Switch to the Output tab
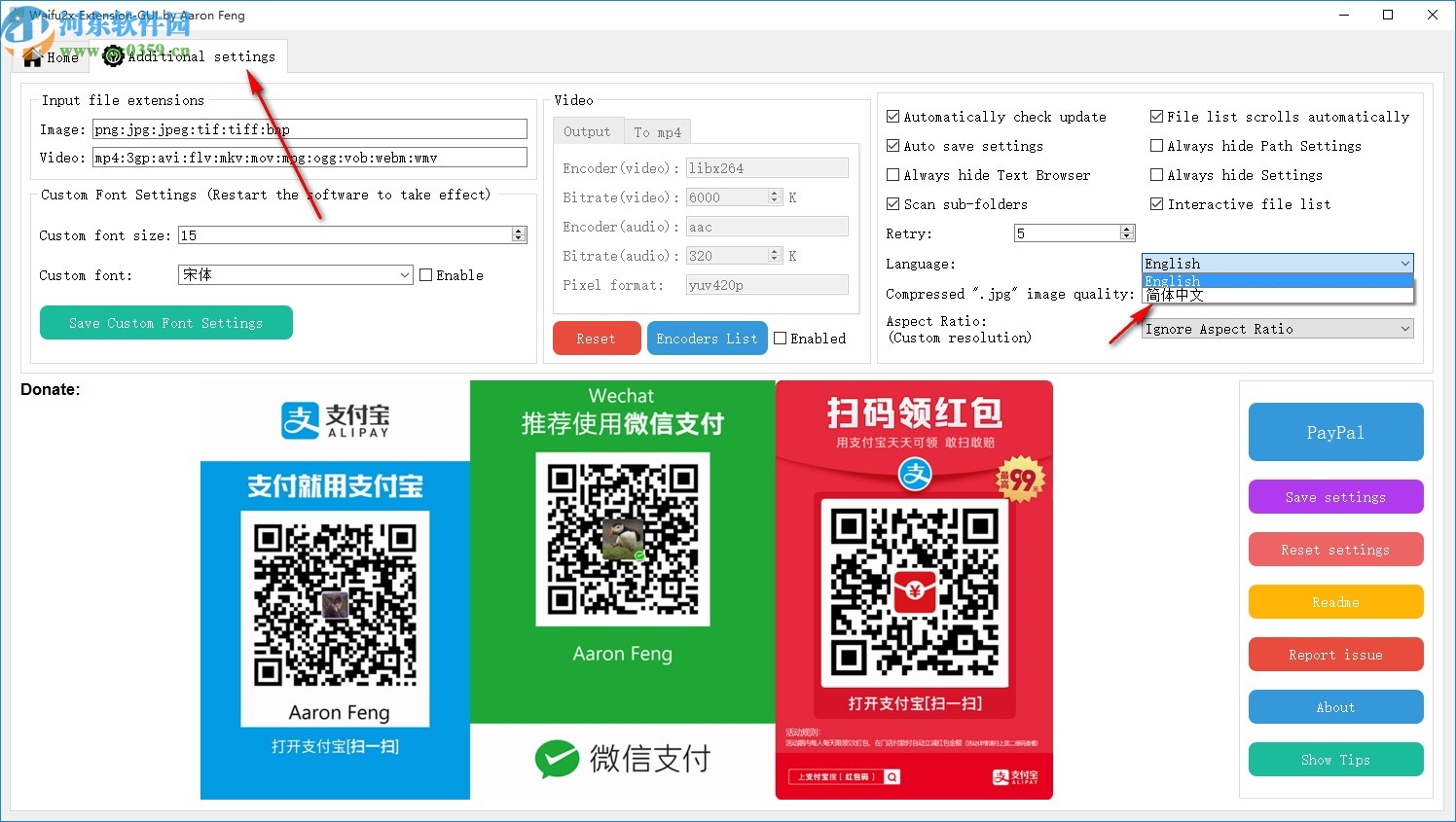Viewport: 1456px width, 822px height. pos(588,130)
